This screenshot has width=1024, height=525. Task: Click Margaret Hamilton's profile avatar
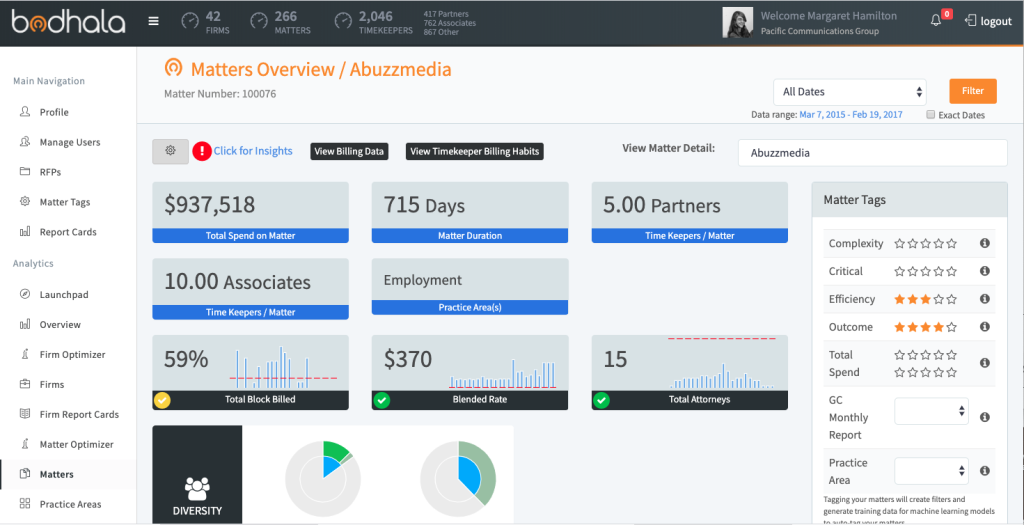[738, 22]
